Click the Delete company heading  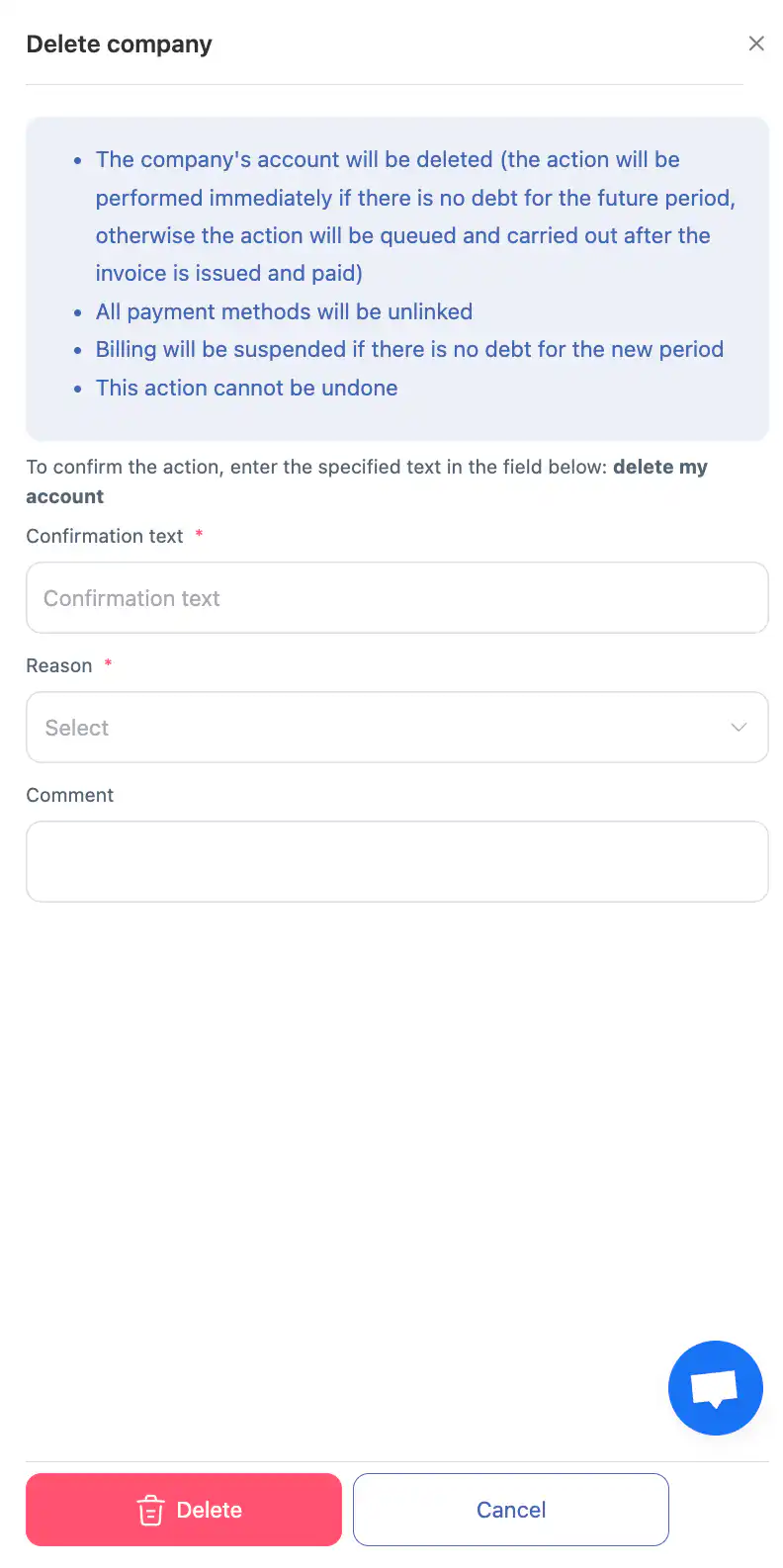[x=120, y=44]
